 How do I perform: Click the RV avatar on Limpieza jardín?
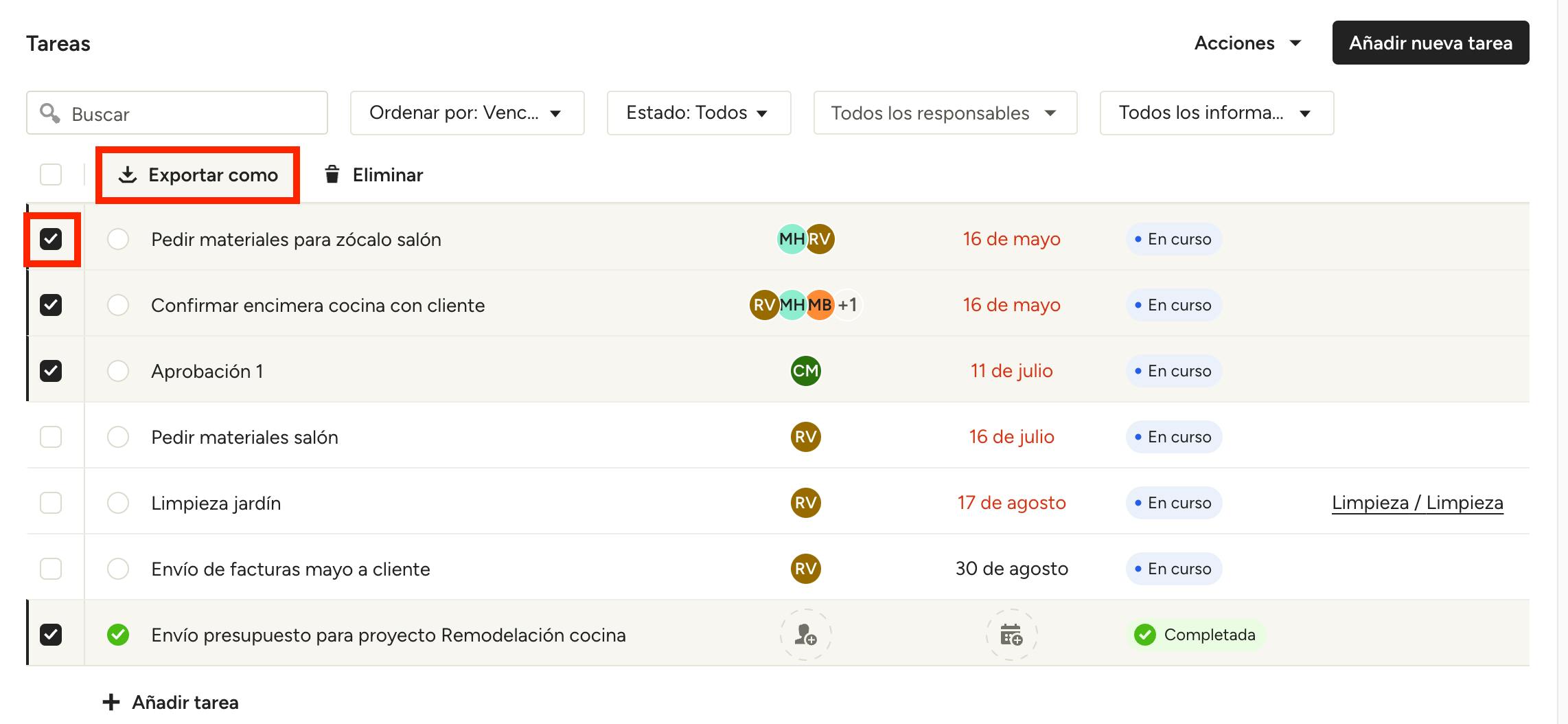(805, 503)
